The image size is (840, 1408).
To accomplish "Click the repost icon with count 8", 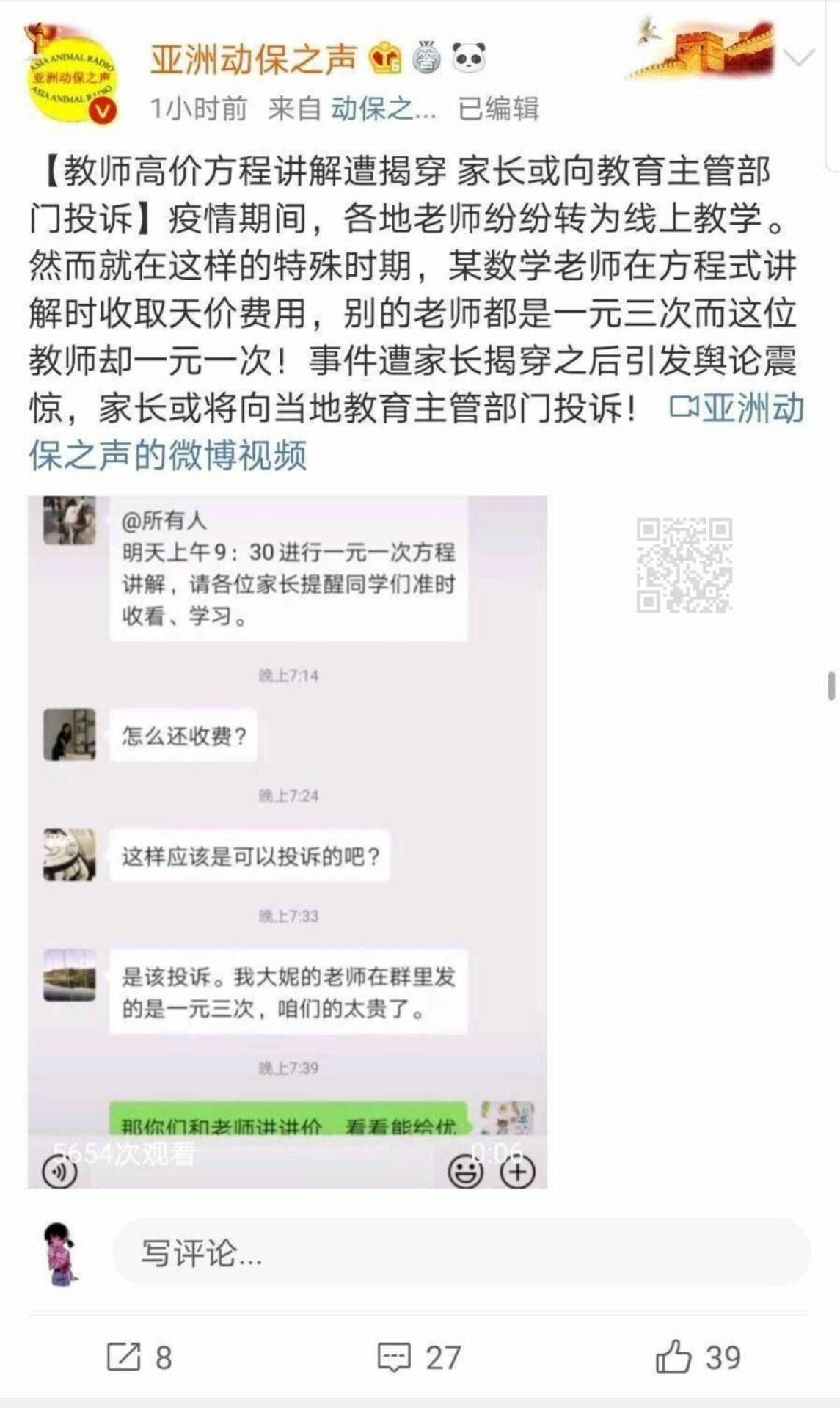I will pyautogui.click(x=139, y=1357).
